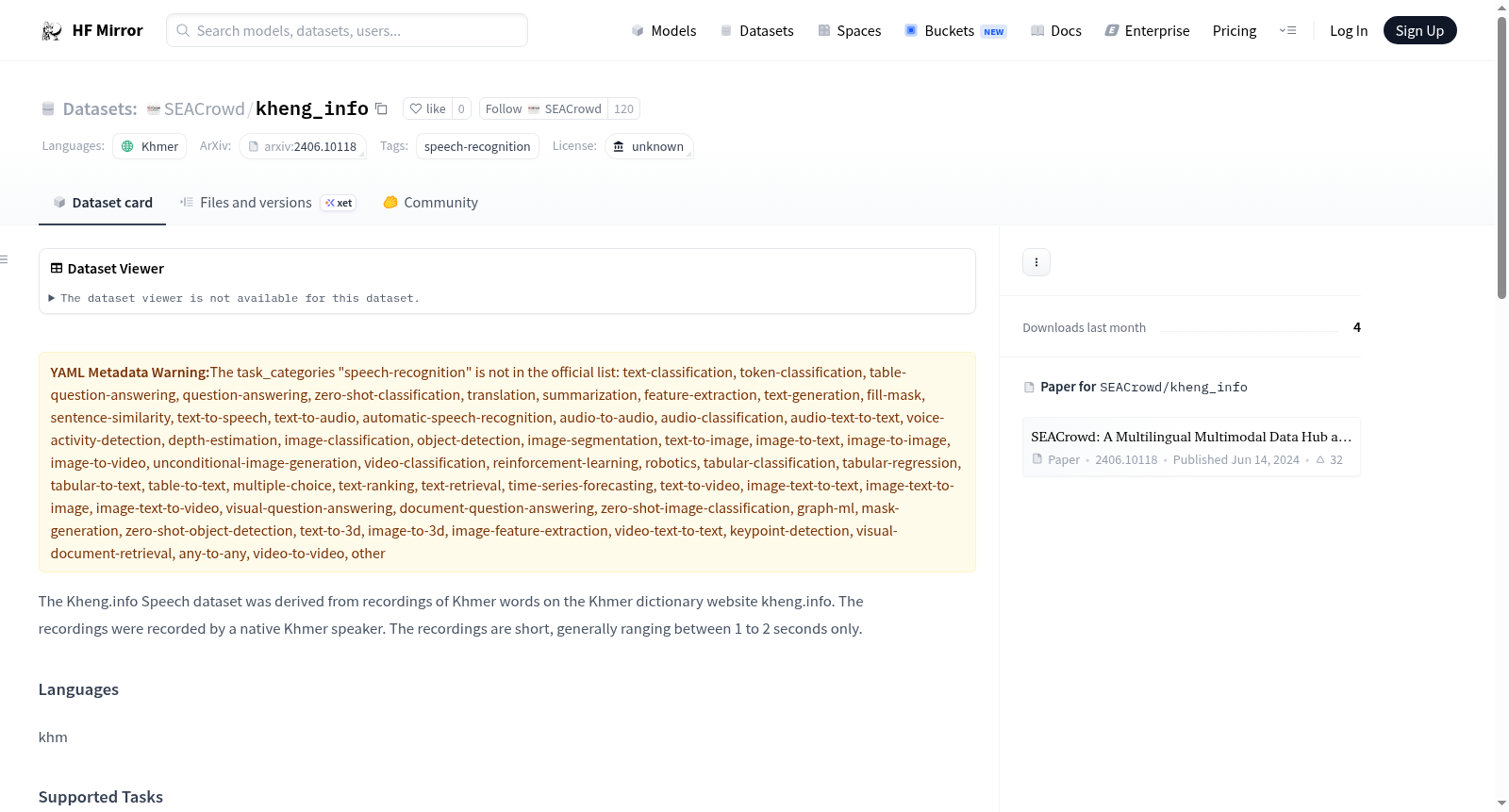Click the follower count 120
The width and height of the screenshot is (1509, 812).
pyautogui.click(x=623, y=108)
